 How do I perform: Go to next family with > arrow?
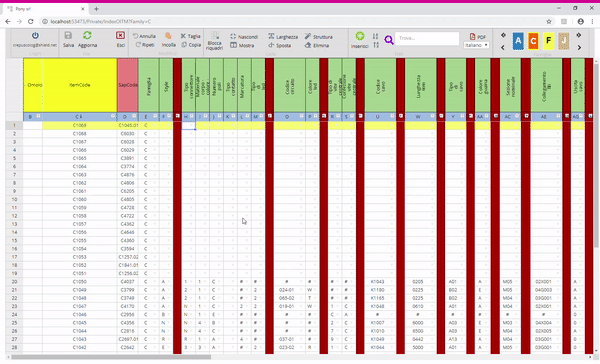click(x=579, y=47)
